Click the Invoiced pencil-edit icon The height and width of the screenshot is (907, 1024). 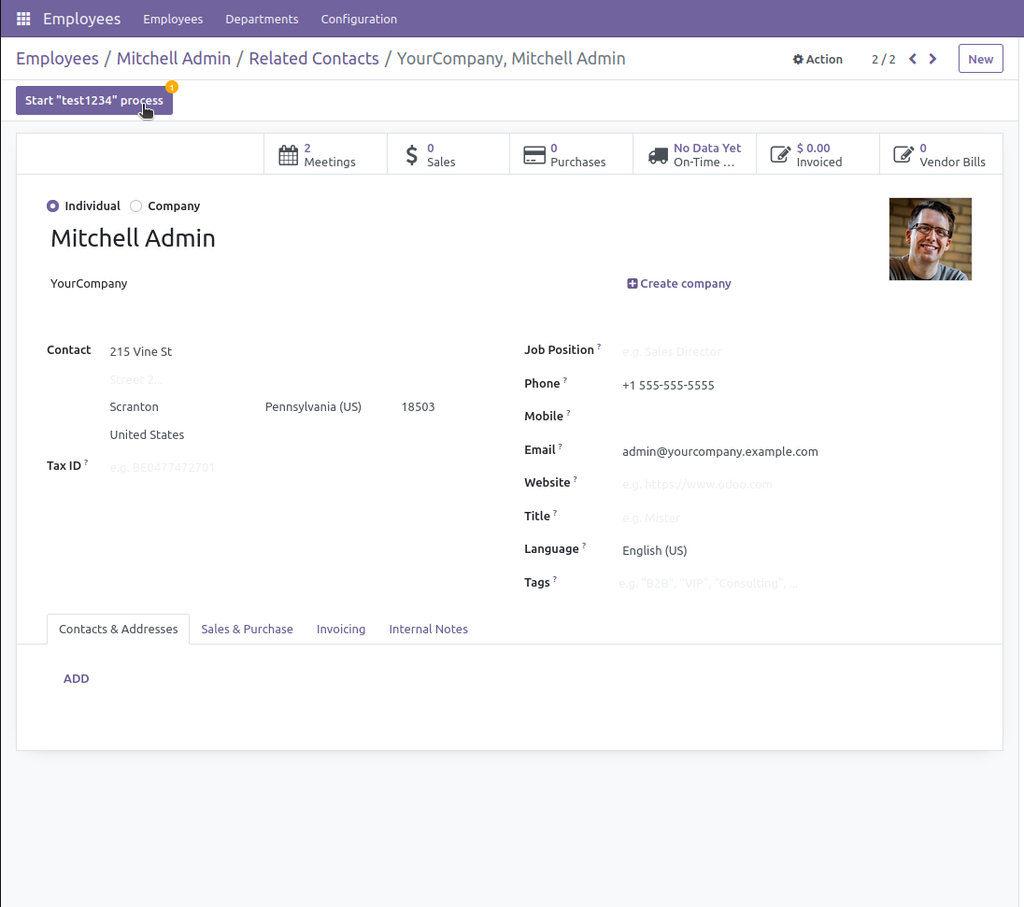[x=780, y=155]
